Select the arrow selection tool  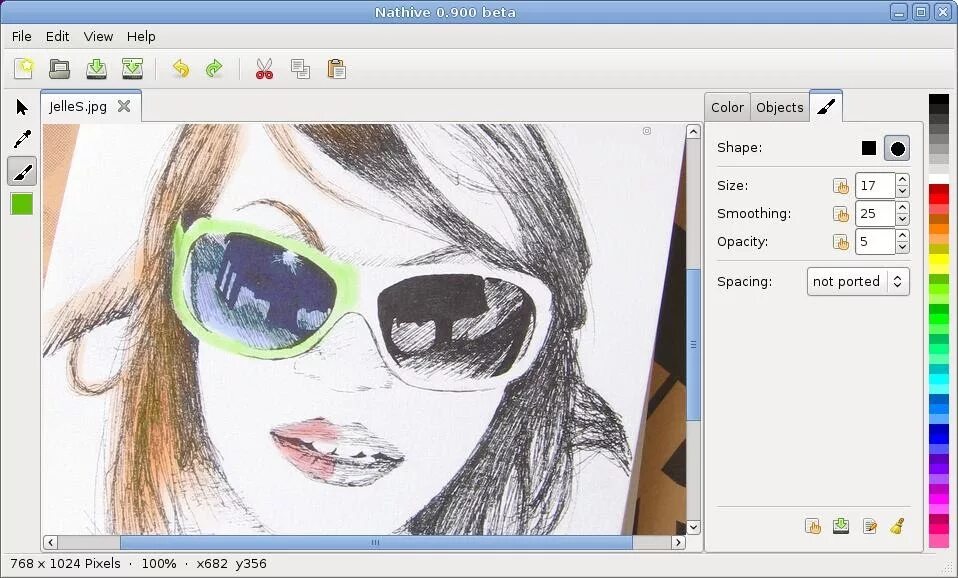[x=22, y=107]
